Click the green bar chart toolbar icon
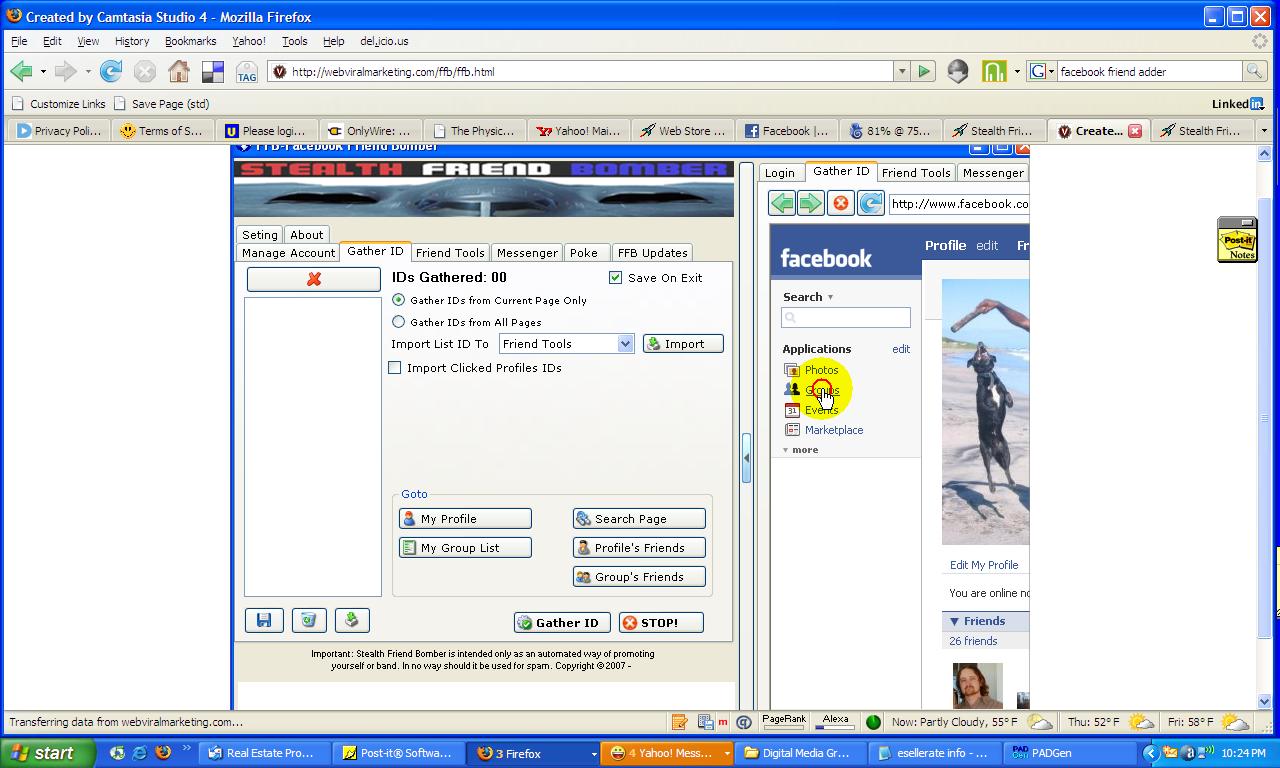Screen dimensions: 1280x768 pos(994,71)
